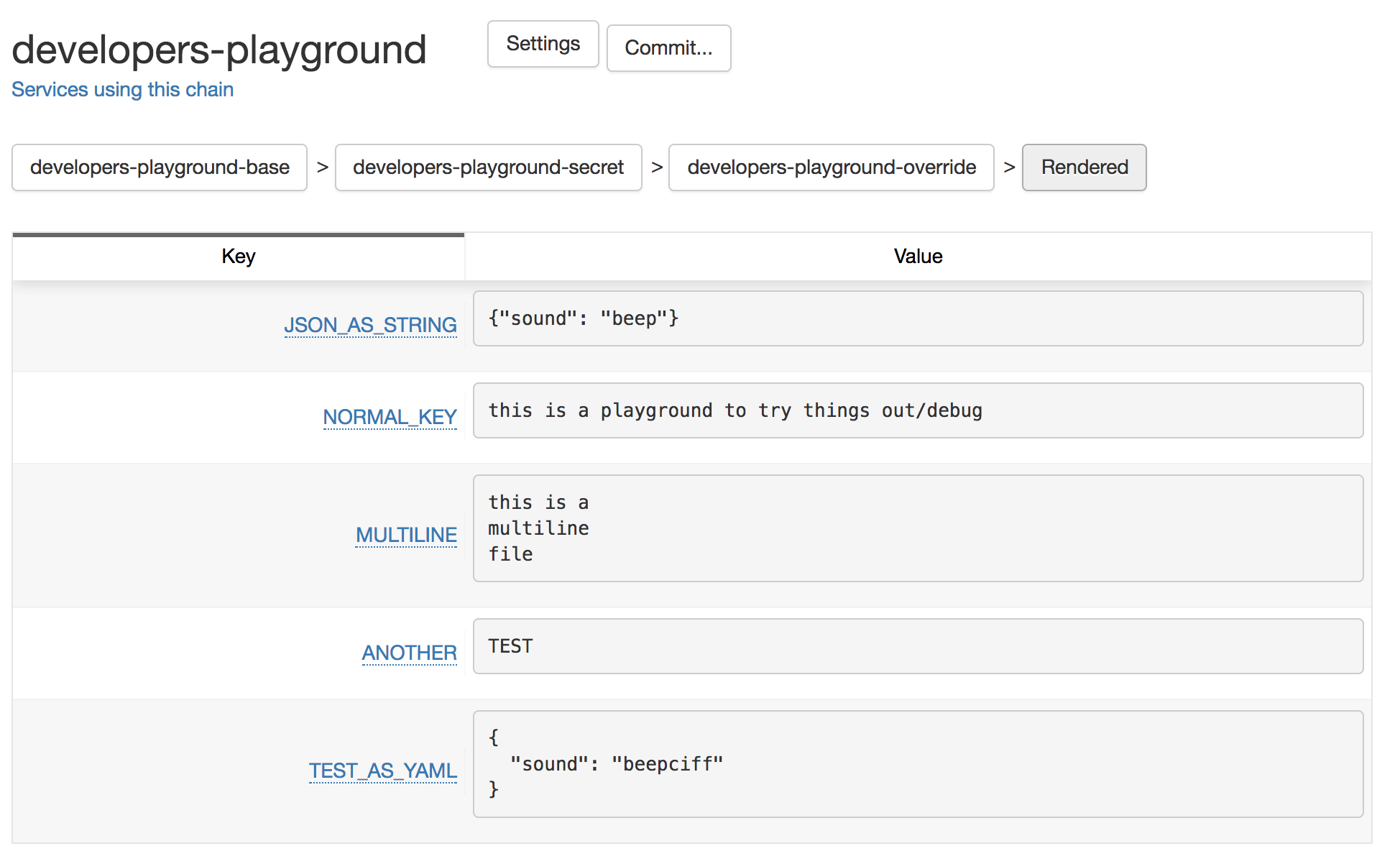
Task: Select developers-playground-secret chain tab
Action: (488, 167)
